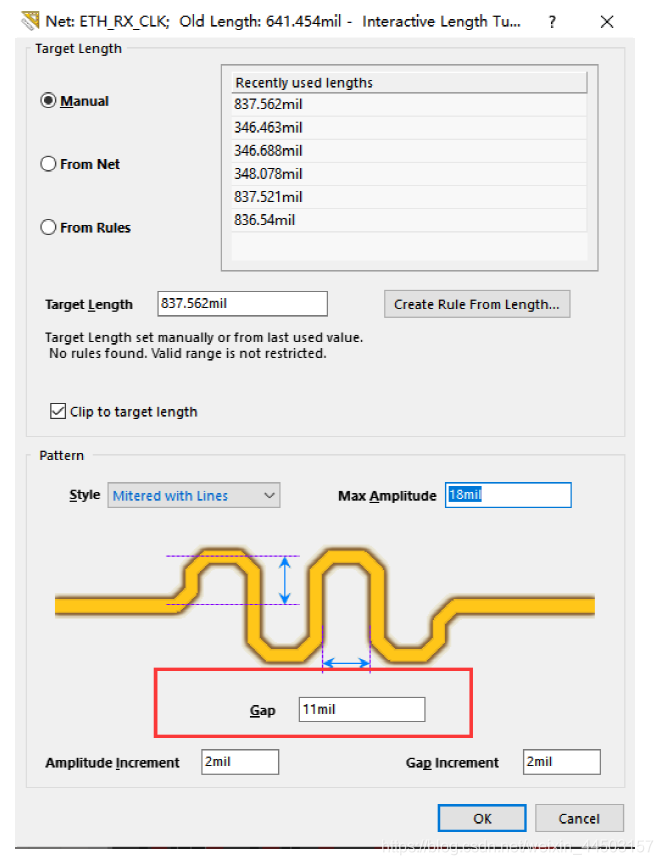This screenshot has height=865, width=663.
Task: Click the Max Amplitude input box
Action: click(x=508, y=495)
